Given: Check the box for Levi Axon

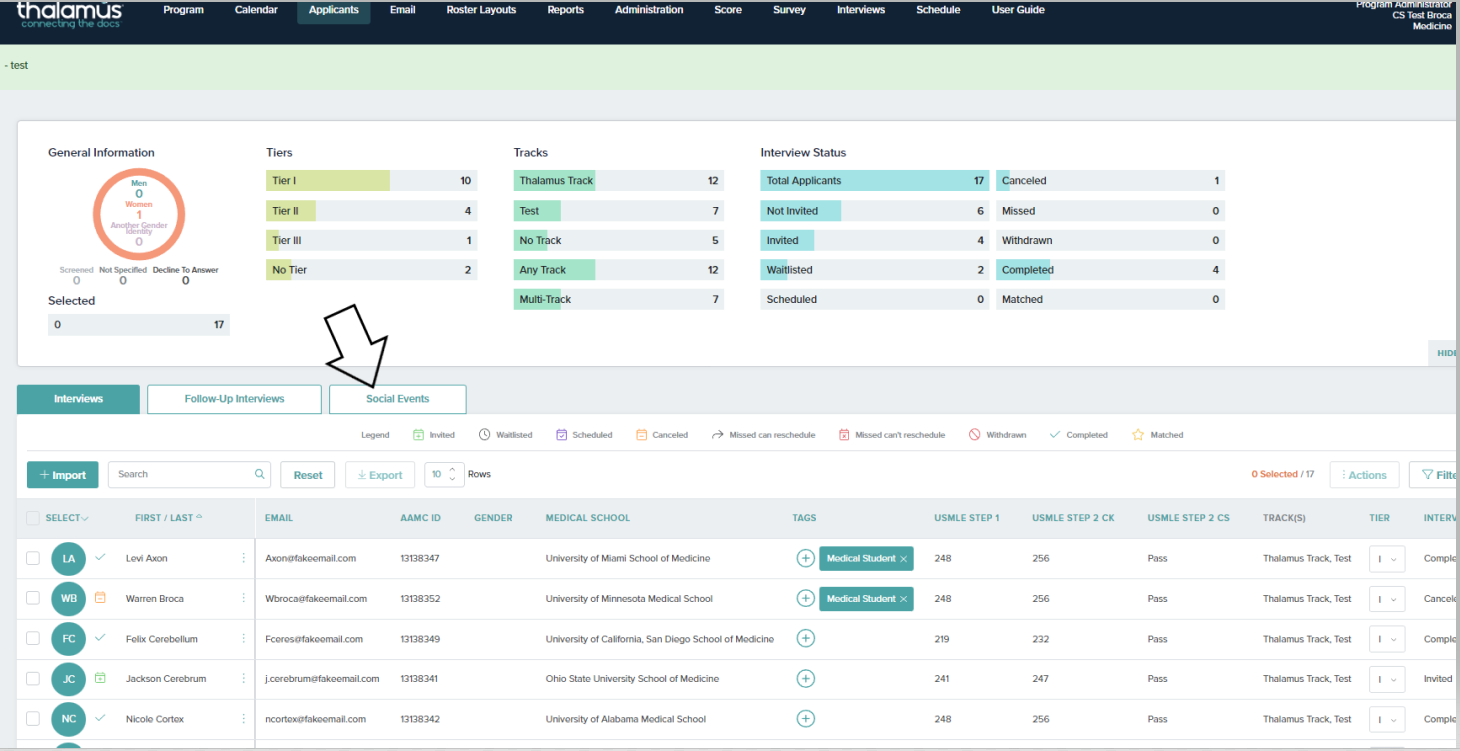Looking at the screenshot, I should coord(33,558).
